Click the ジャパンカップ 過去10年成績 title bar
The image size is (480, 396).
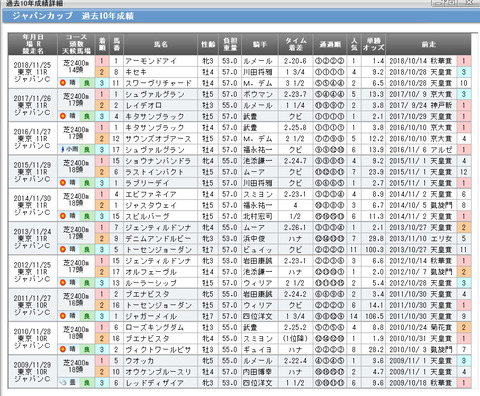point(241,16)
